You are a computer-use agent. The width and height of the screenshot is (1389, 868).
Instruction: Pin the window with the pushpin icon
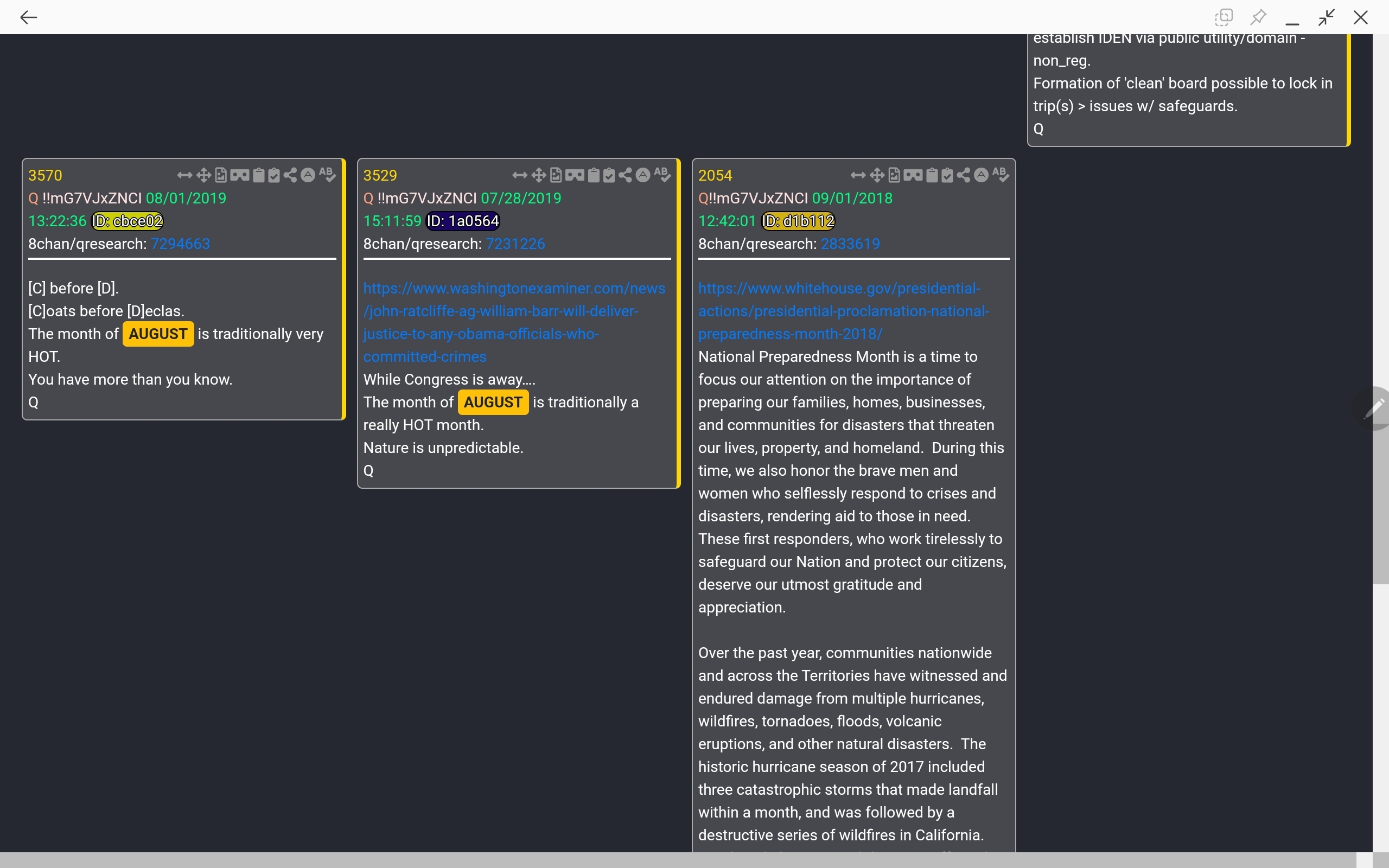click(x=1258, y=17)
